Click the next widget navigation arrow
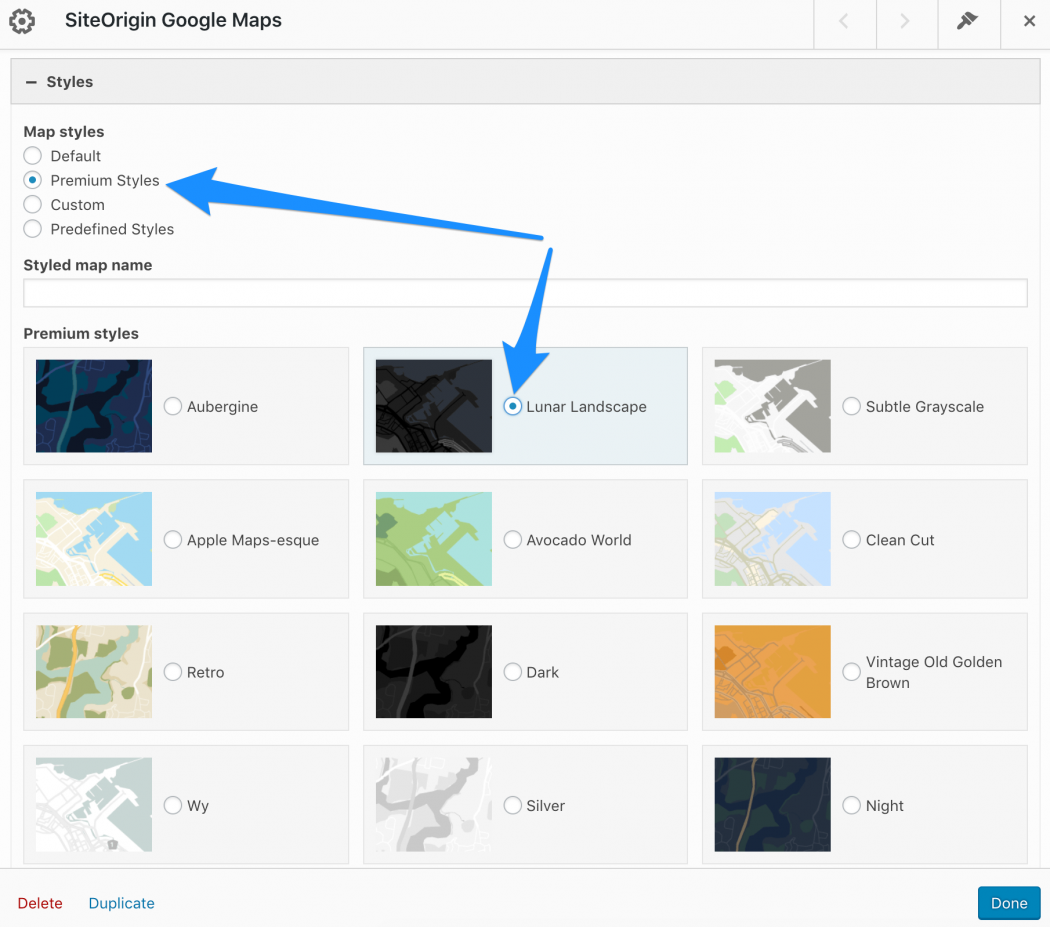 906,20
